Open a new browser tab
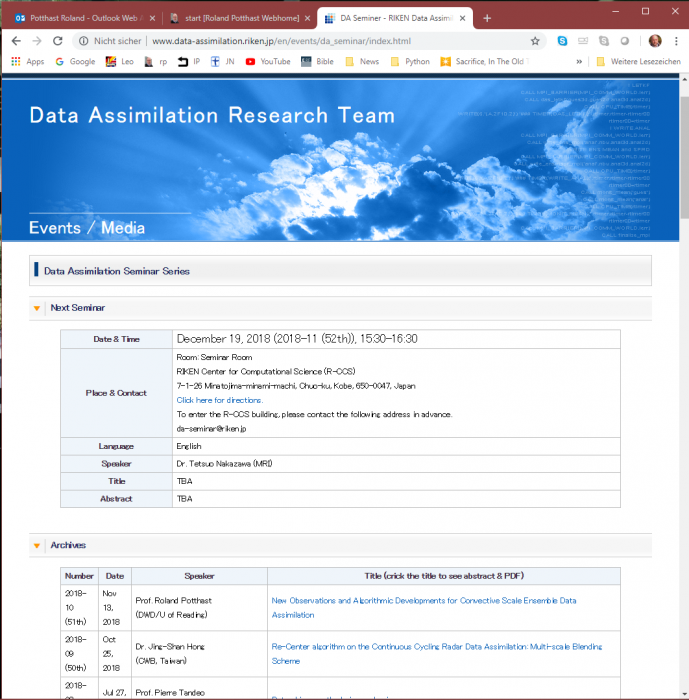 point(487,18)
